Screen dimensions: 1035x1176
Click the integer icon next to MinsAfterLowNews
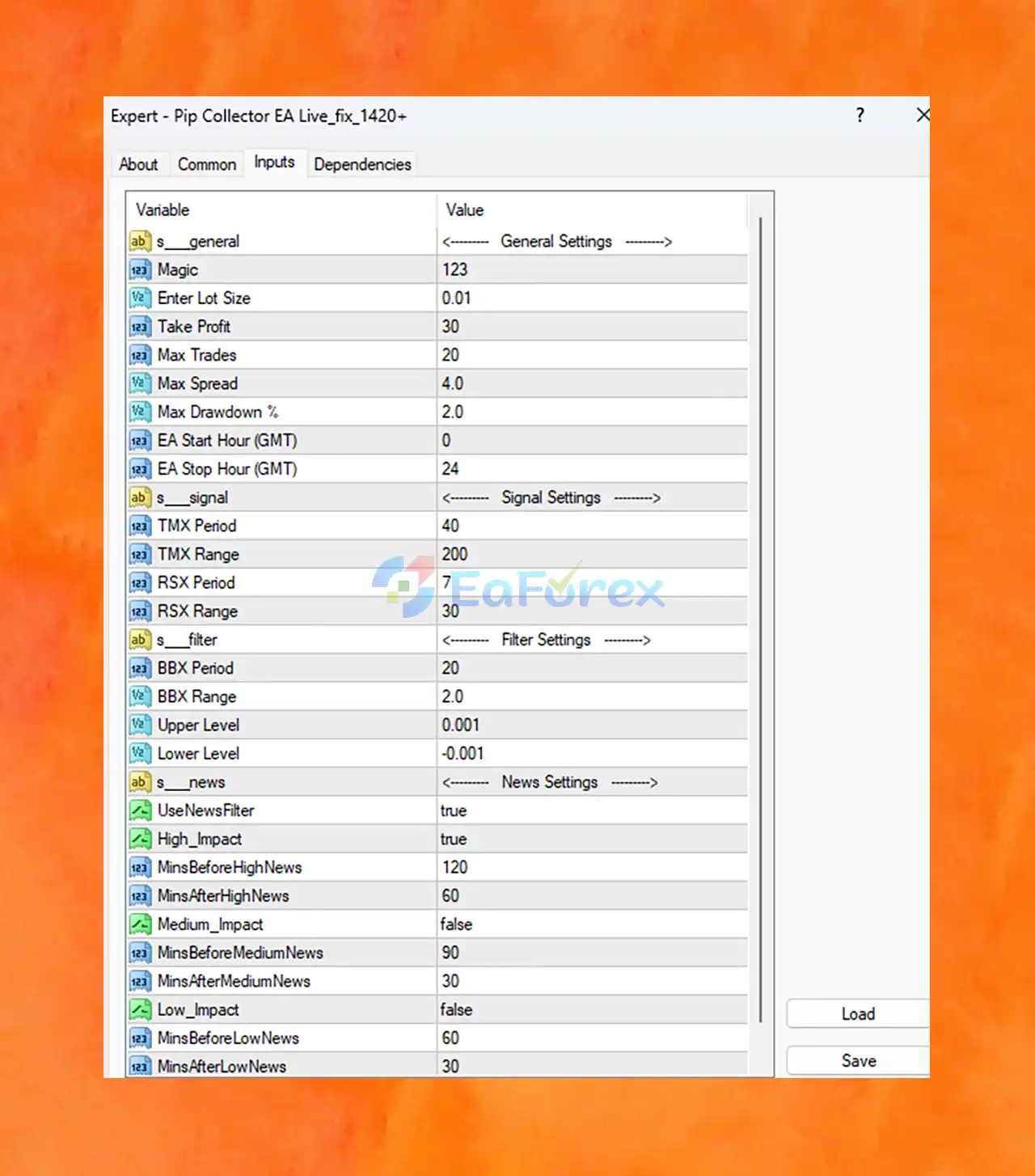(x=140, y=1066)
